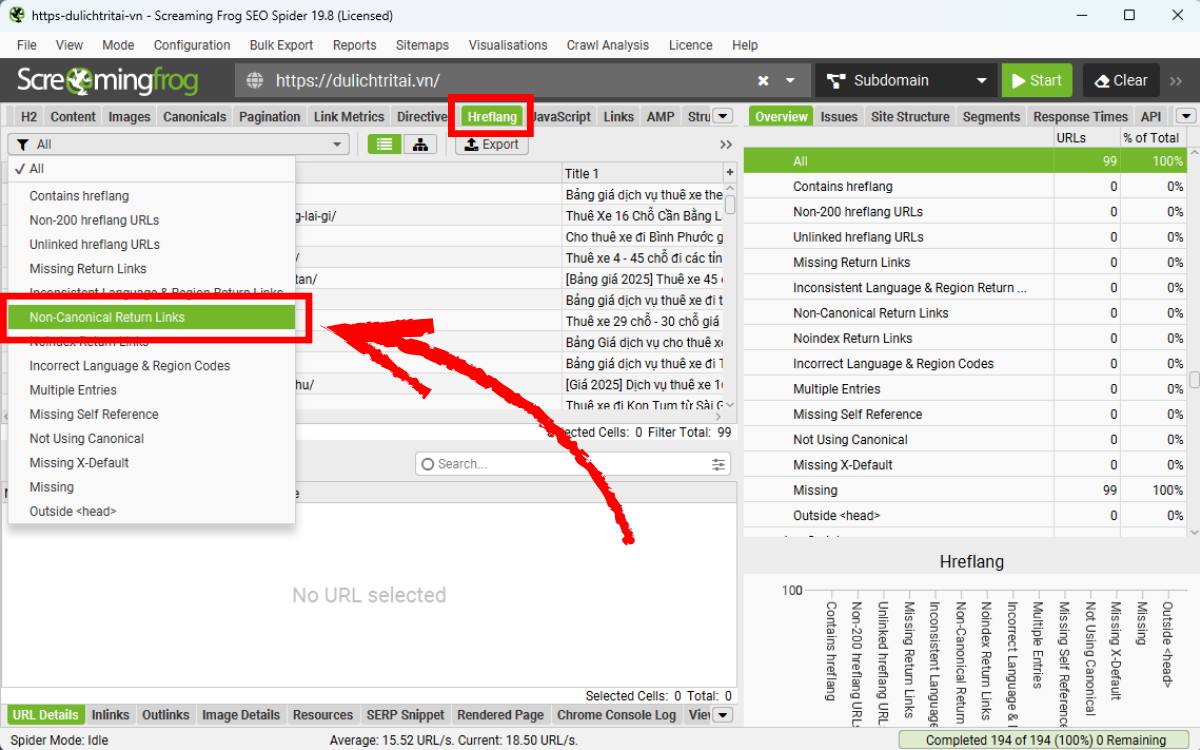The width and height of the screenshot is (1200, 750).
Task: Select the Missing Self Reference filter
Action: 93,414
